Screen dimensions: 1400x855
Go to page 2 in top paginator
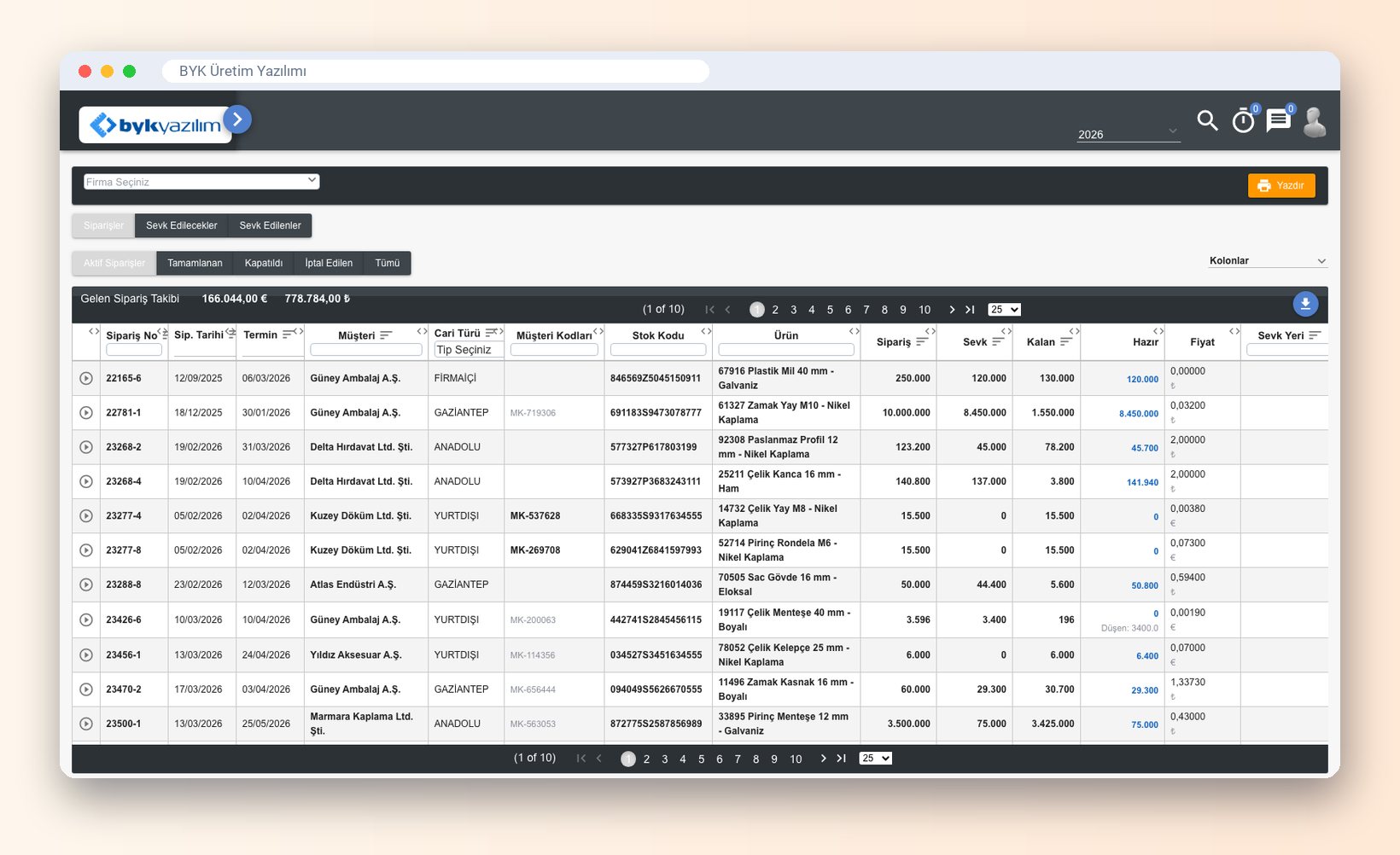[775, 310]
